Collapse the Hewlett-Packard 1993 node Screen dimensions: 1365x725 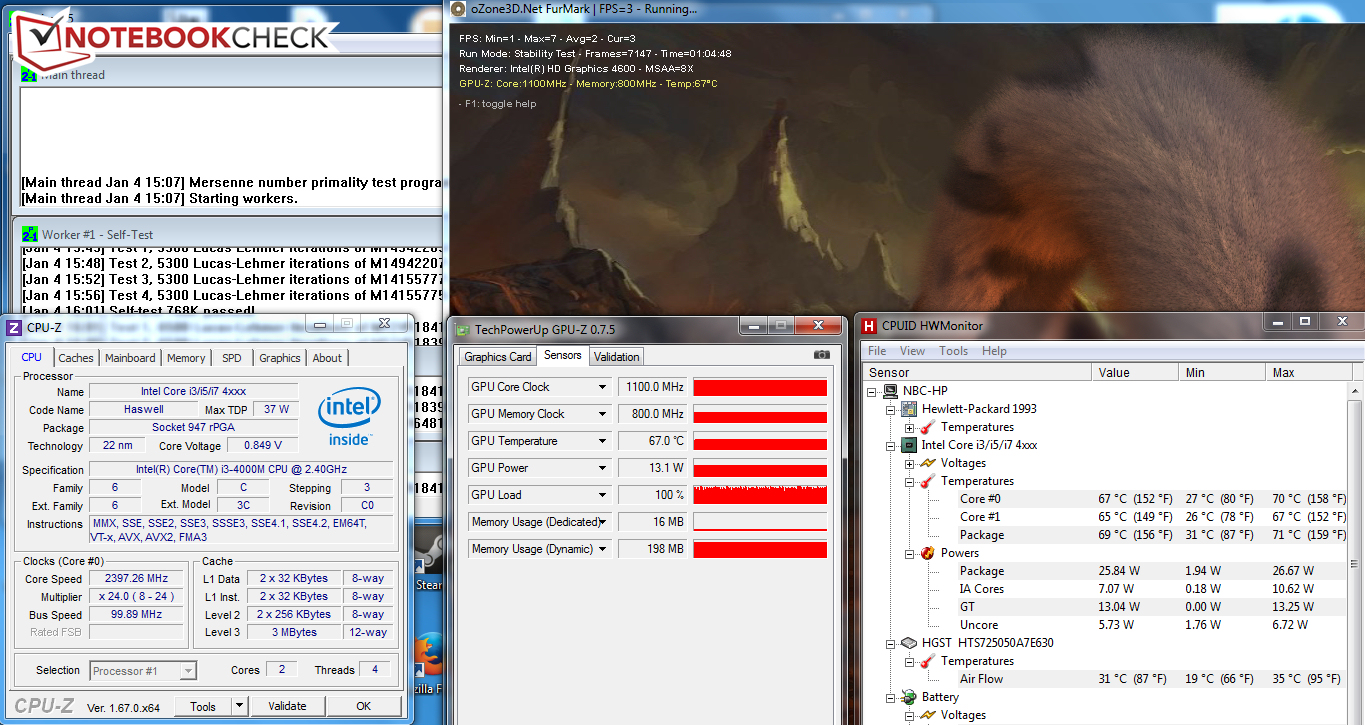[x=890, y=409]
